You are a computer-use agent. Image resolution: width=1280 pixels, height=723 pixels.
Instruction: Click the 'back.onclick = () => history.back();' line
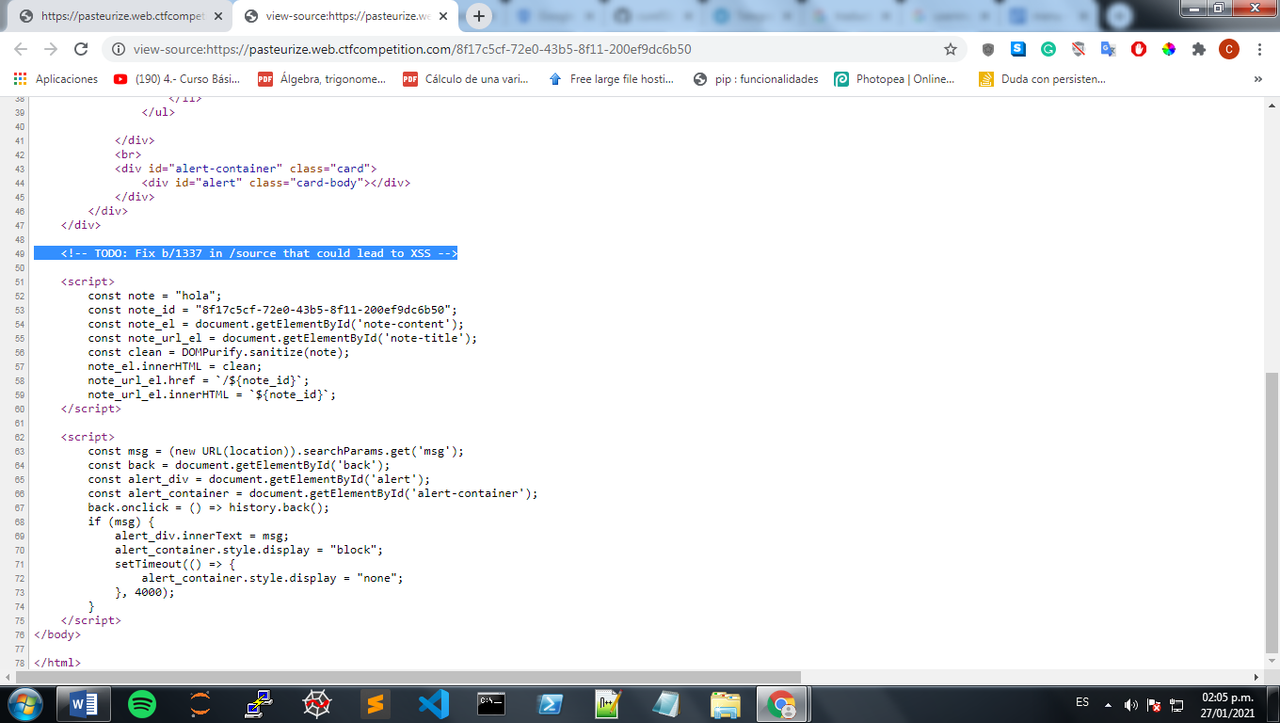[x=208, y=507]
